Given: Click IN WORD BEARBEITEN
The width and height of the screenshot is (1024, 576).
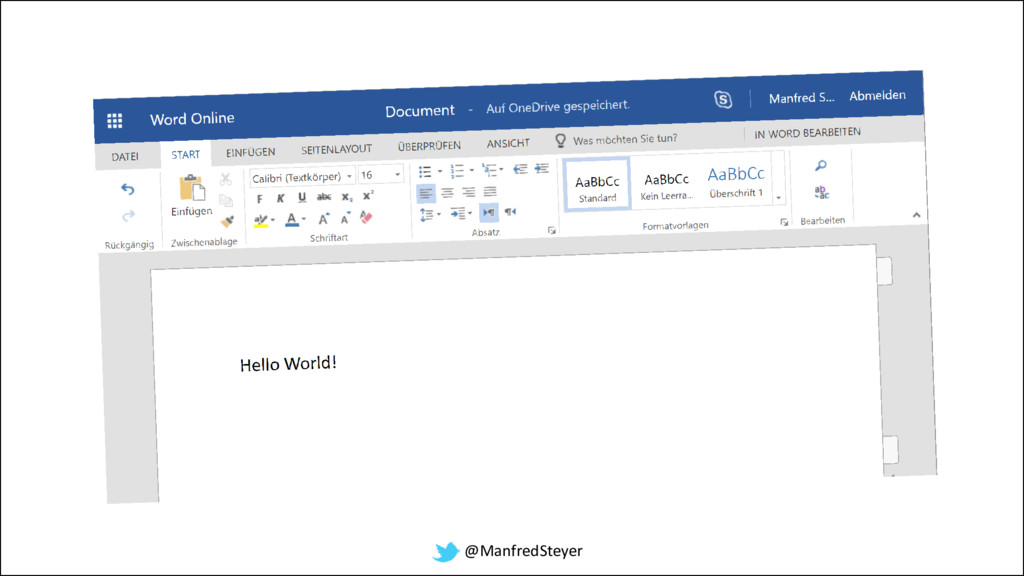Looking at the screenshot, I should tap(807, 133).
